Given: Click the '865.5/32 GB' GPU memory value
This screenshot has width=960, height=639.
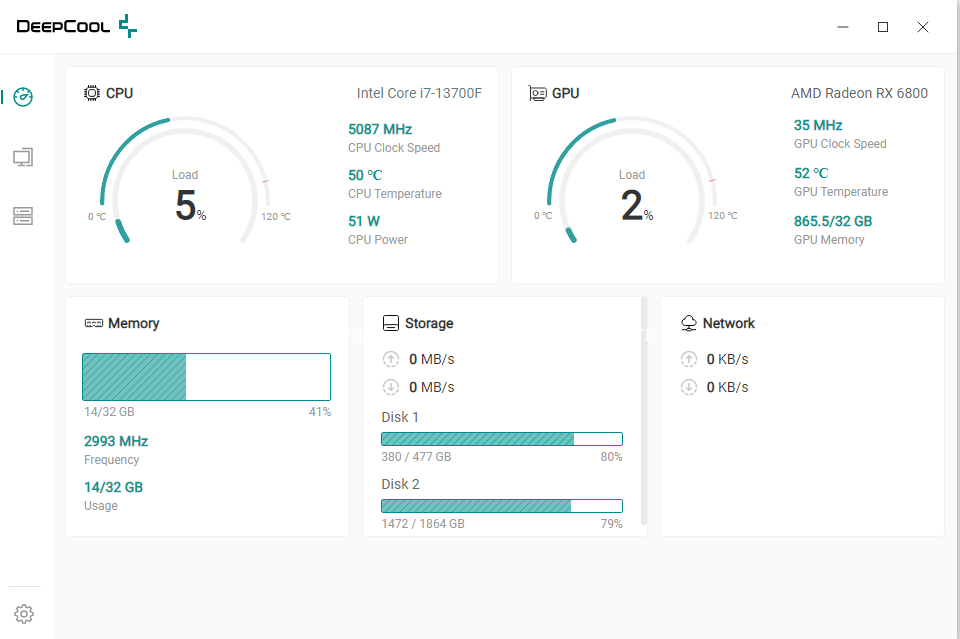Looking at the screenshot, I should click(x=833, y=221).
